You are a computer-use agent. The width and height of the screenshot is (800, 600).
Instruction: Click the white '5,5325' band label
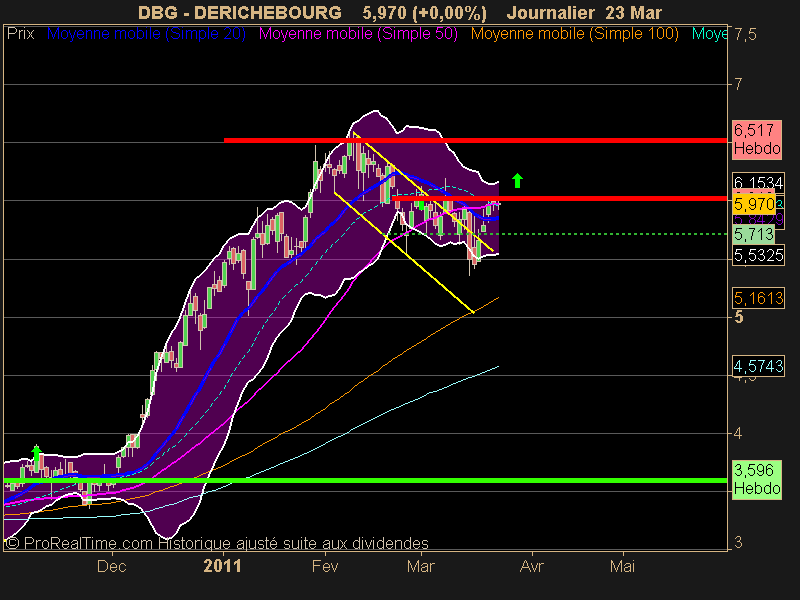pos(758,255)
